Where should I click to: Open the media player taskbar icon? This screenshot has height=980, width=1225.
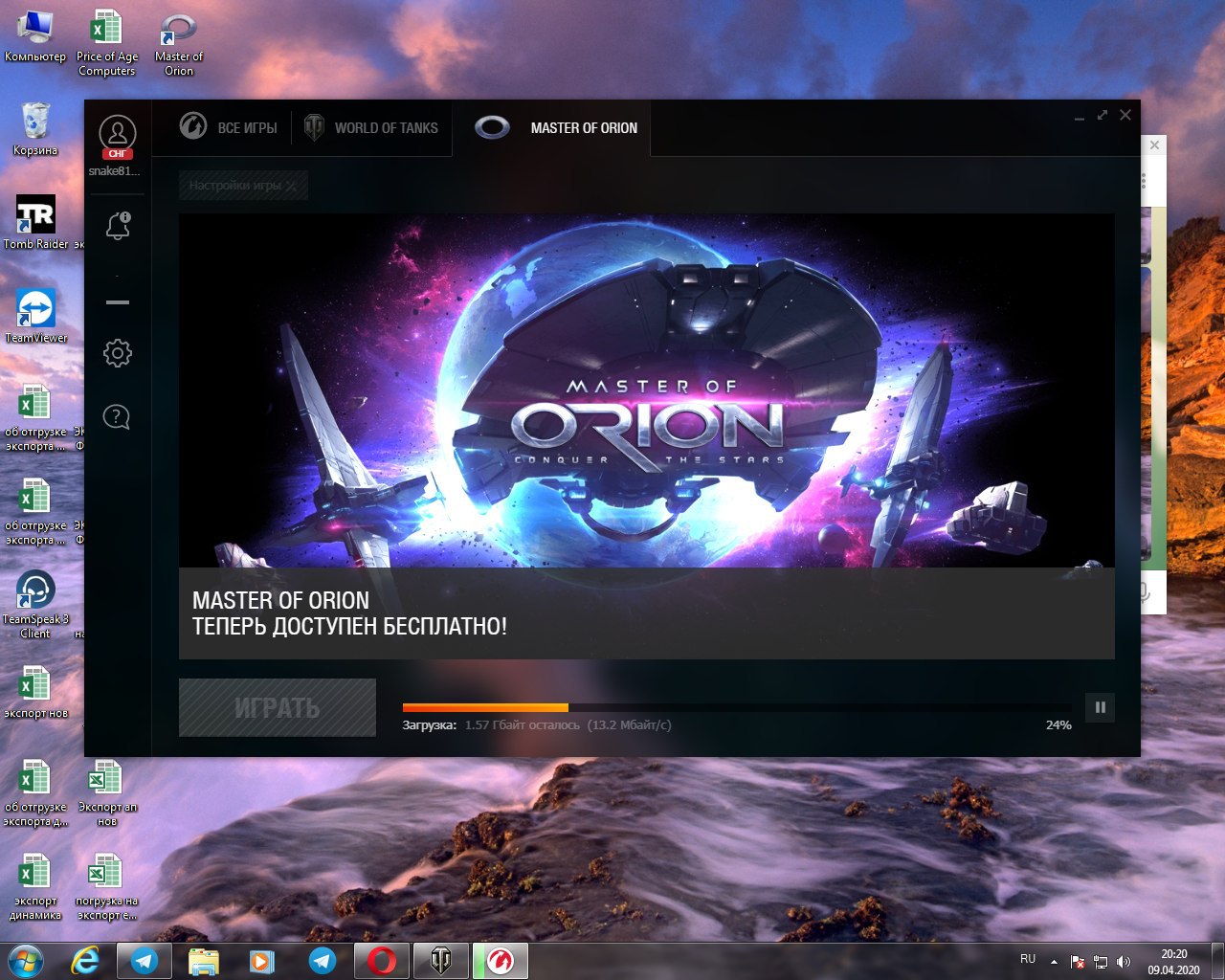261,961
